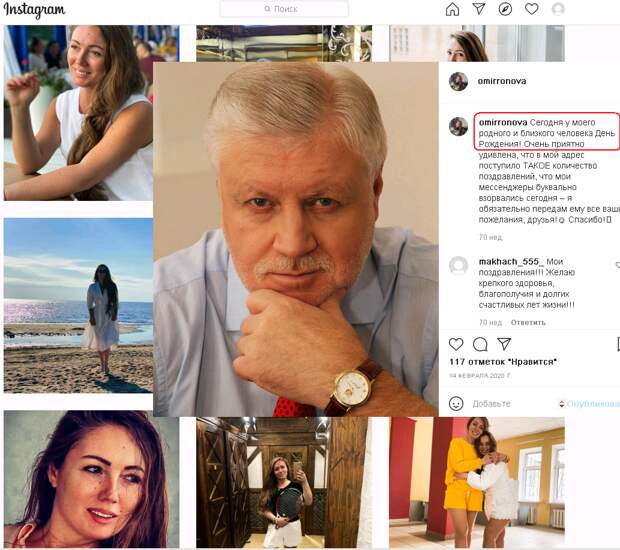Open activity feed heart icon in header

[531, 9]
